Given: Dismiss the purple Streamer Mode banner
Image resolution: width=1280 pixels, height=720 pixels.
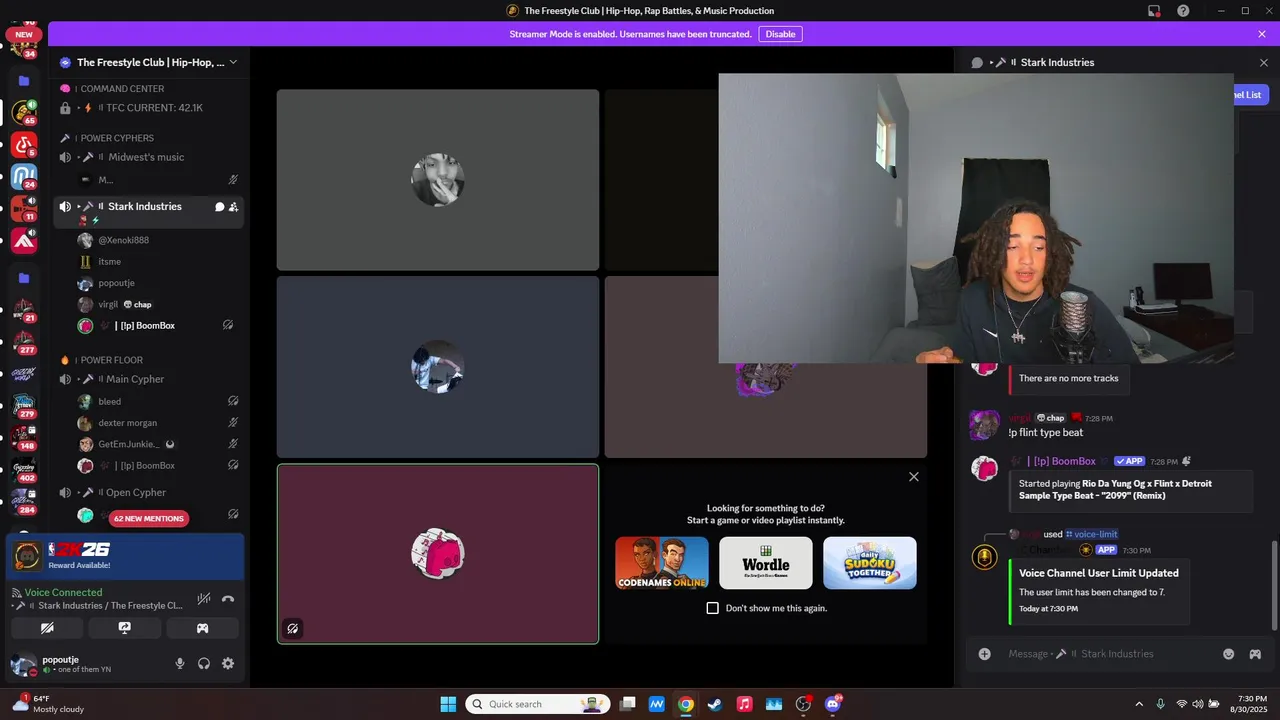Looking at the screenshot, I should coord(1262,34).
